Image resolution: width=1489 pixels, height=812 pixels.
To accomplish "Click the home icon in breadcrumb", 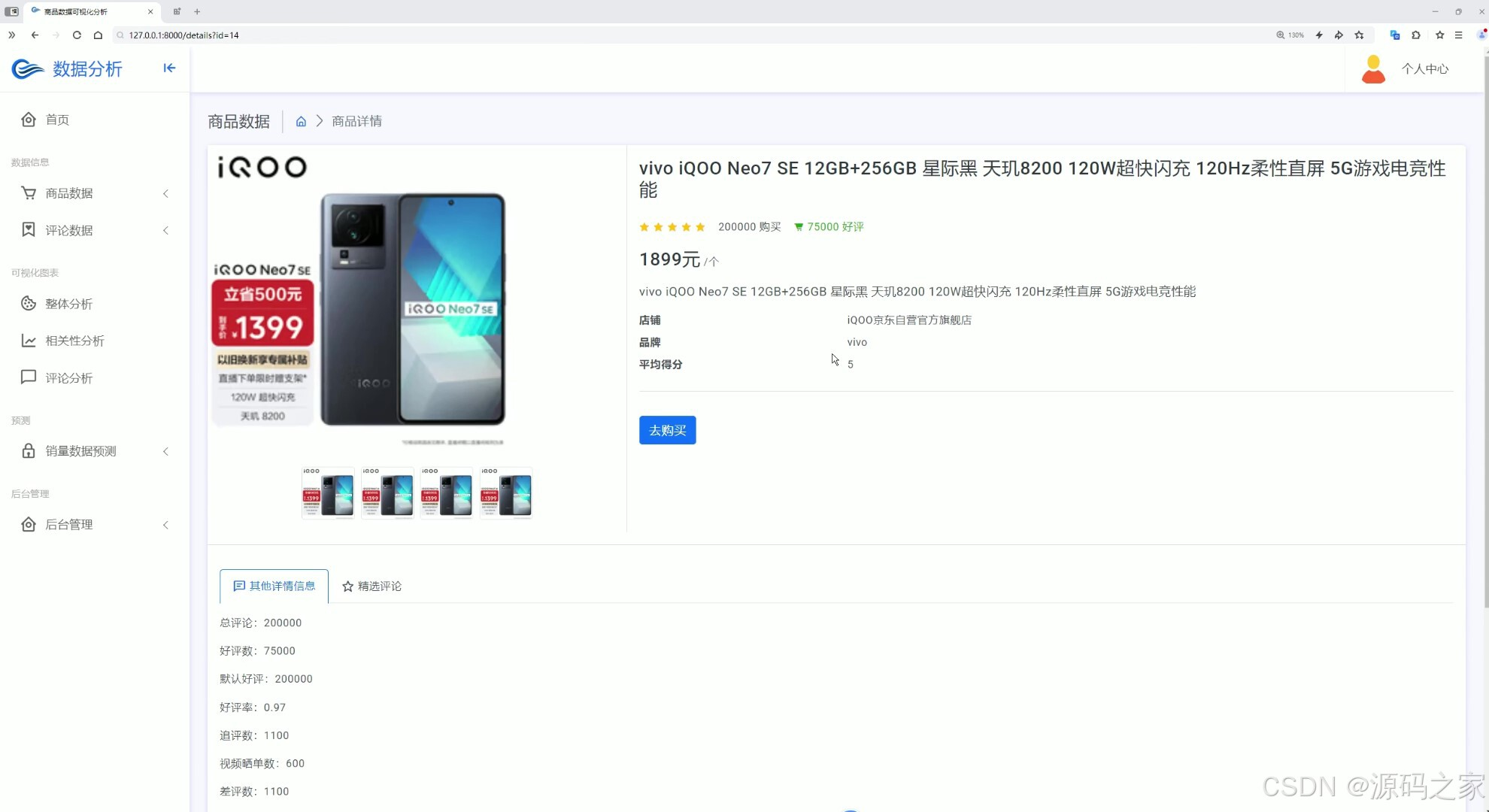I will click(x=301, y=122).
